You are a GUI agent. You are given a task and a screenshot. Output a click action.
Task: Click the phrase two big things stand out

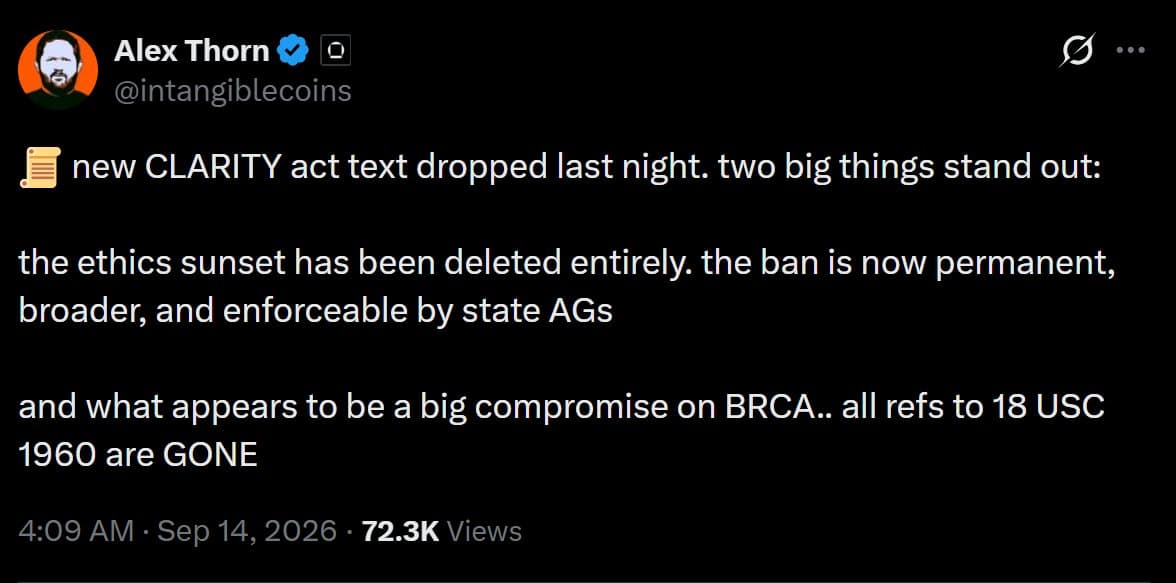pyautogui.click(x=909, y=168)
